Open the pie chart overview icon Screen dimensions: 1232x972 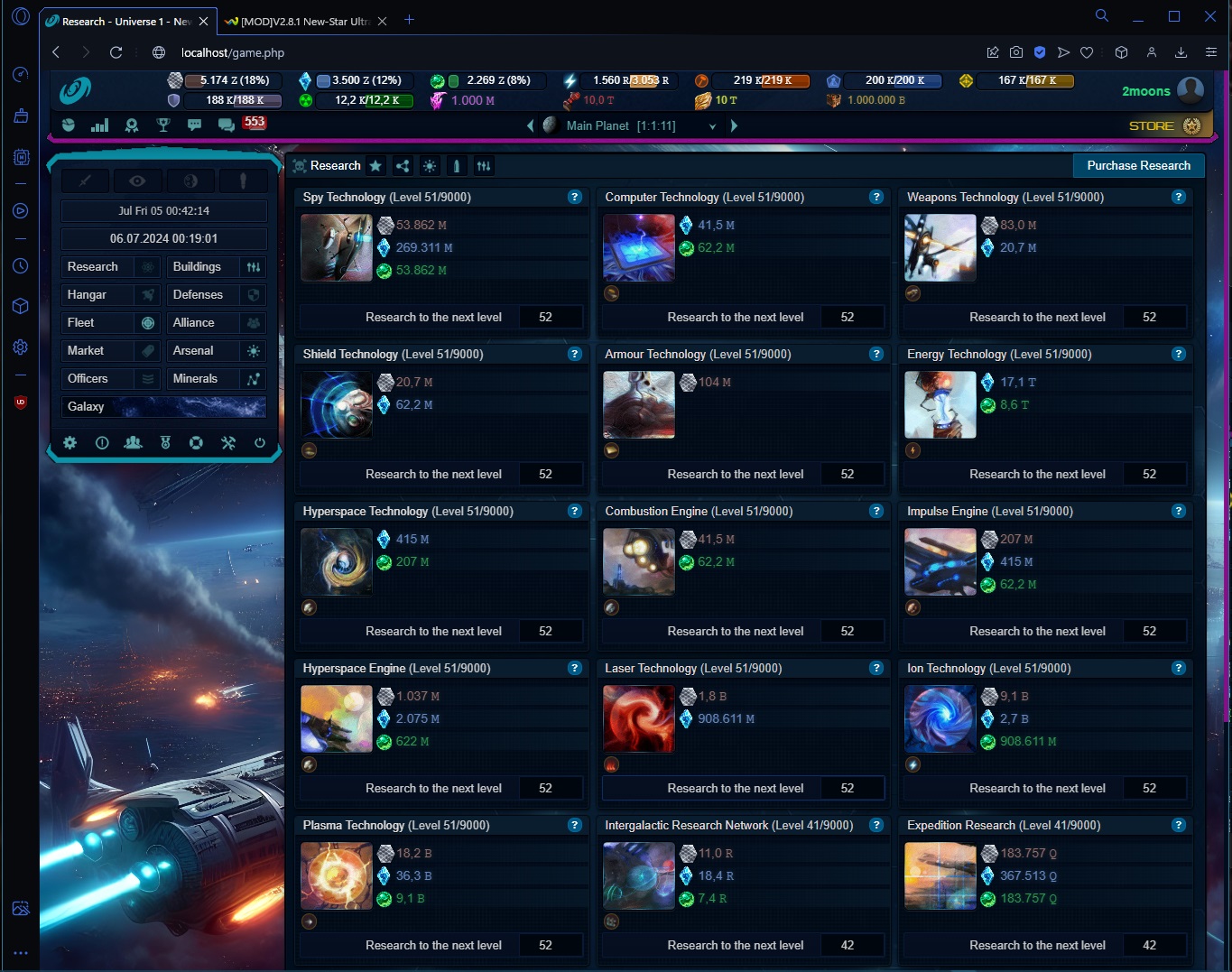coord(69,125)
